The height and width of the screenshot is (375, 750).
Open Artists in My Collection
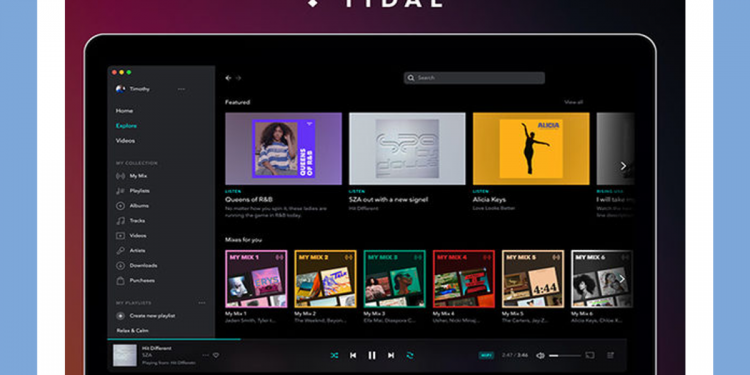pos(131,251)
